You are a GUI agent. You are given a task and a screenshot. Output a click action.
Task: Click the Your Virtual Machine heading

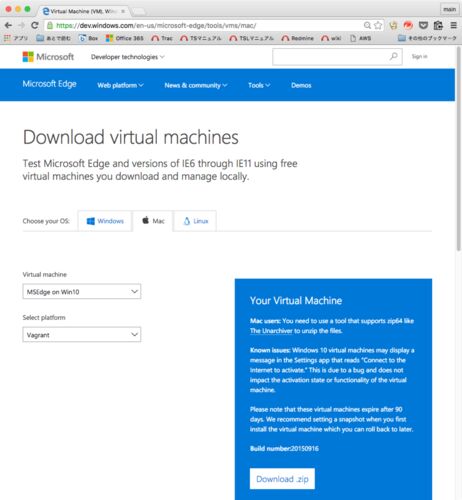coord(296,301)
